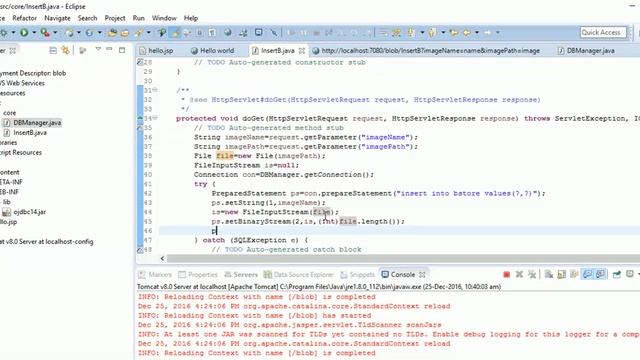
Task: Toggle Link with Editor in Project Explorer
Action: (x=65, y=50)
